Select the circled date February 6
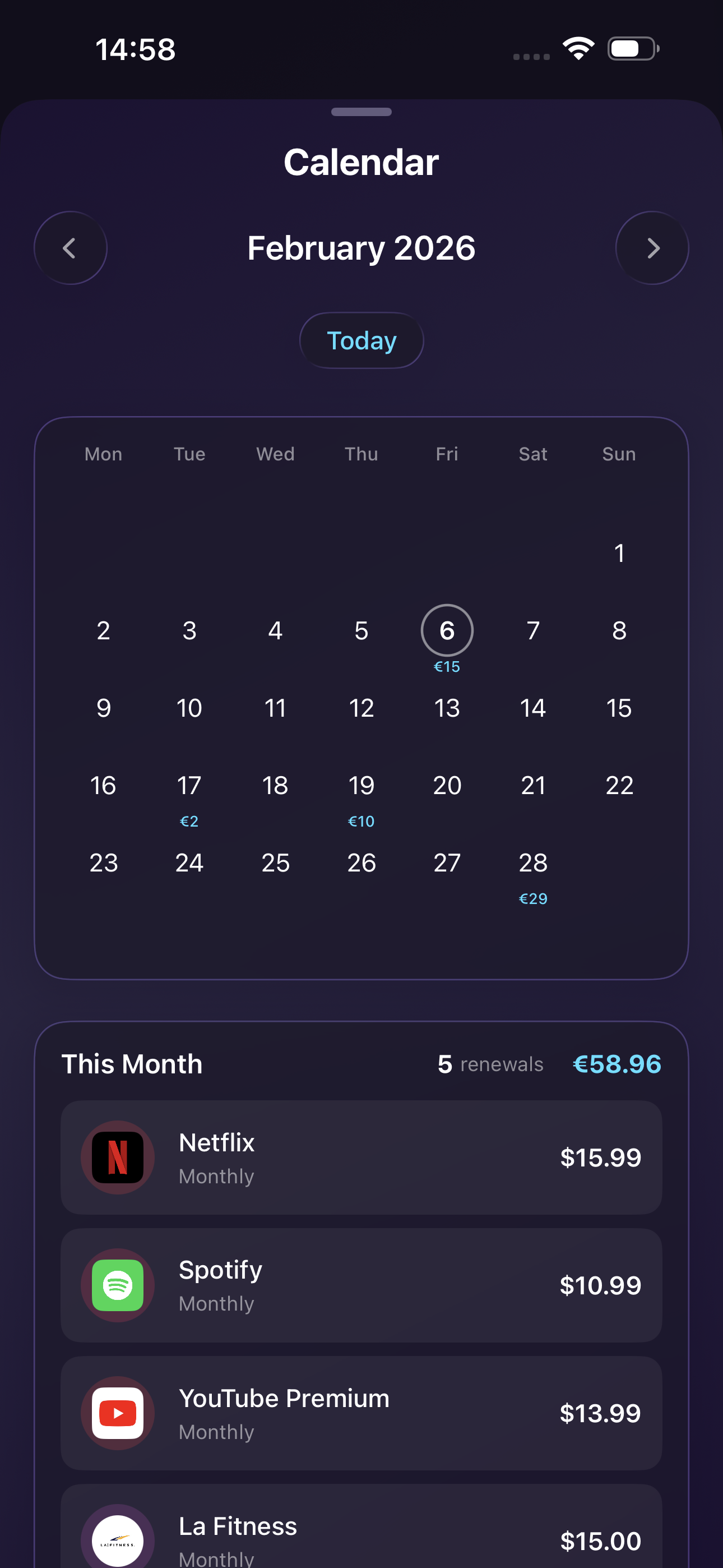This screenshot has height=1568, width=723. (447, 630)
